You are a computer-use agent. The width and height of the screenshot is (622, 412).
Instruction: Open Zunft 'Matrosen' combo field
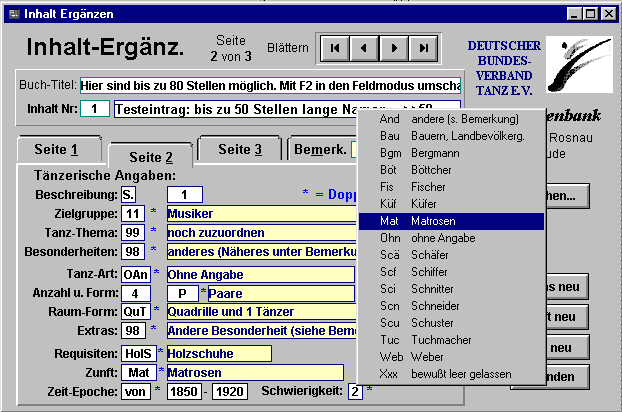(x=255, y=373)
